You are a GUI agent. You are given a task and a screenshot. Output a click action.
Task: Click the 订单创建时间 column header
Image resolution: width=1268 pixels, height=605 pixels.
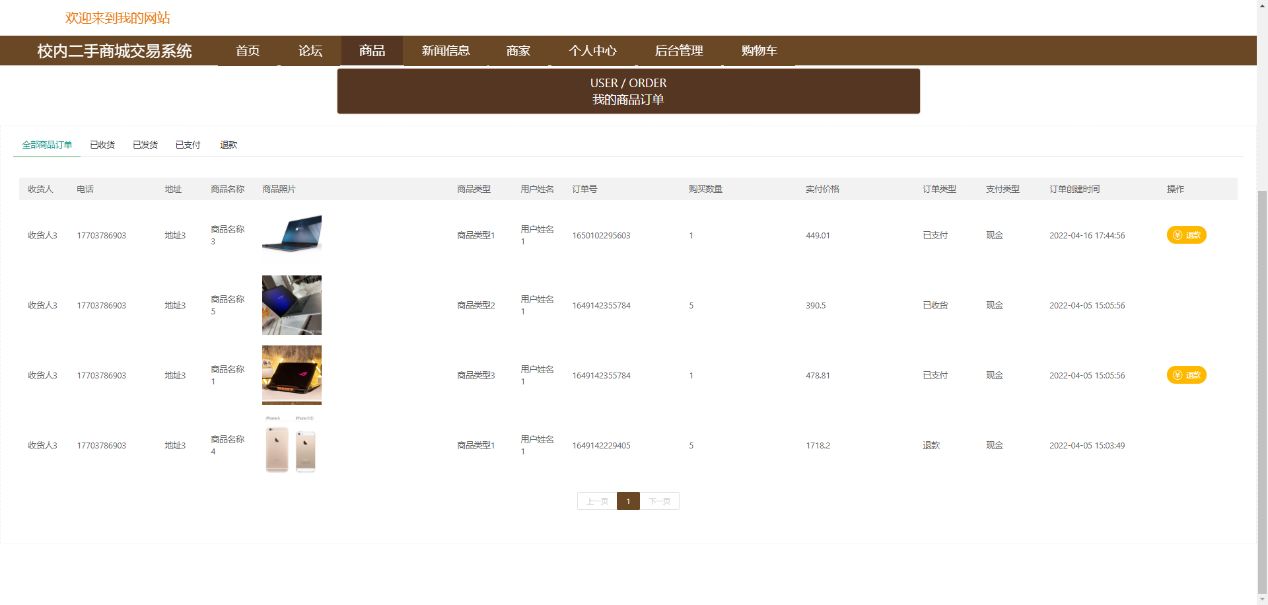pyautogui.click(x=1075, y=189)
